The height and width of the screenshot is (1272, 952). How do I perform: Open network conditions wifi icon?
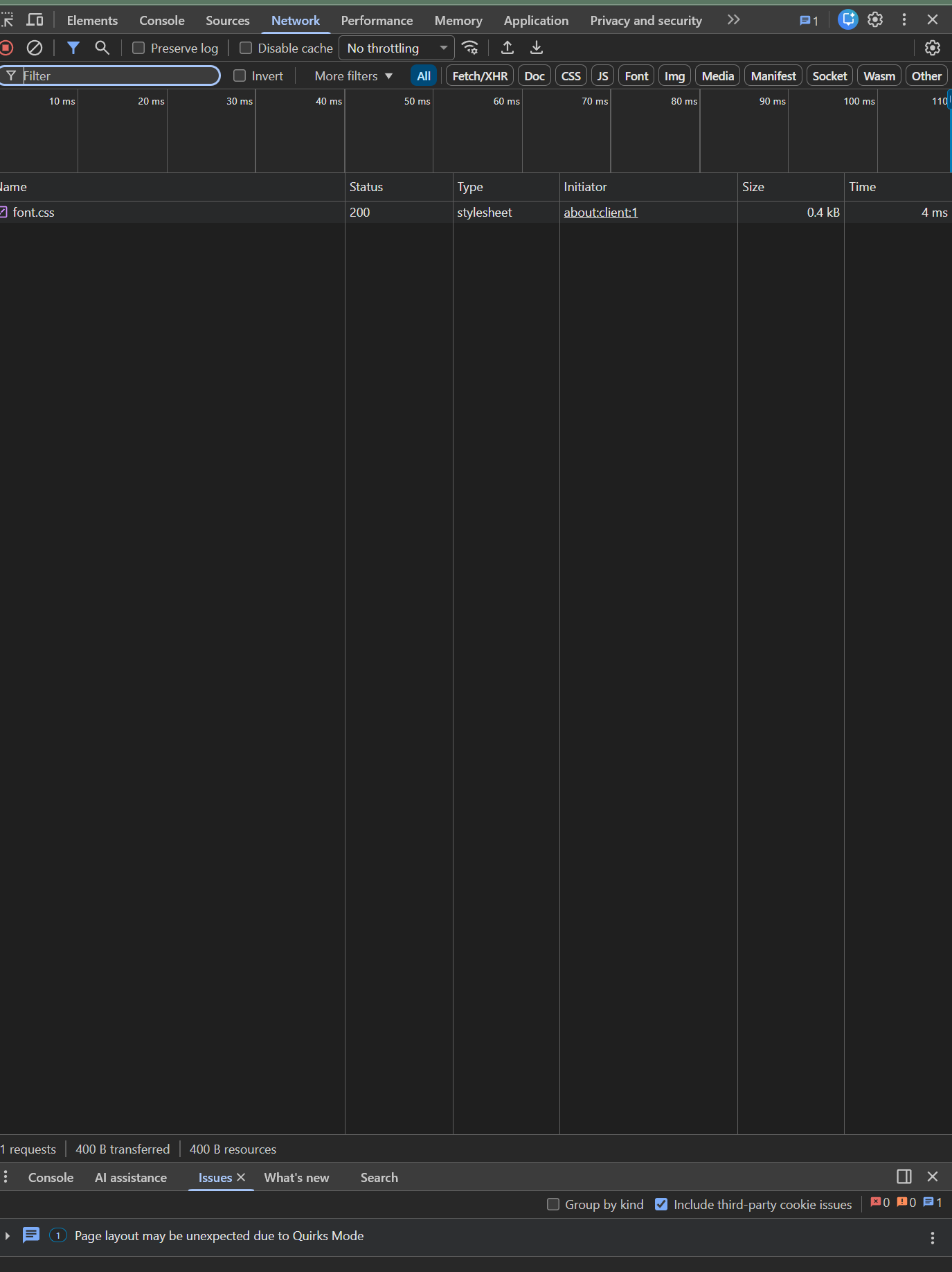(470, 48)
